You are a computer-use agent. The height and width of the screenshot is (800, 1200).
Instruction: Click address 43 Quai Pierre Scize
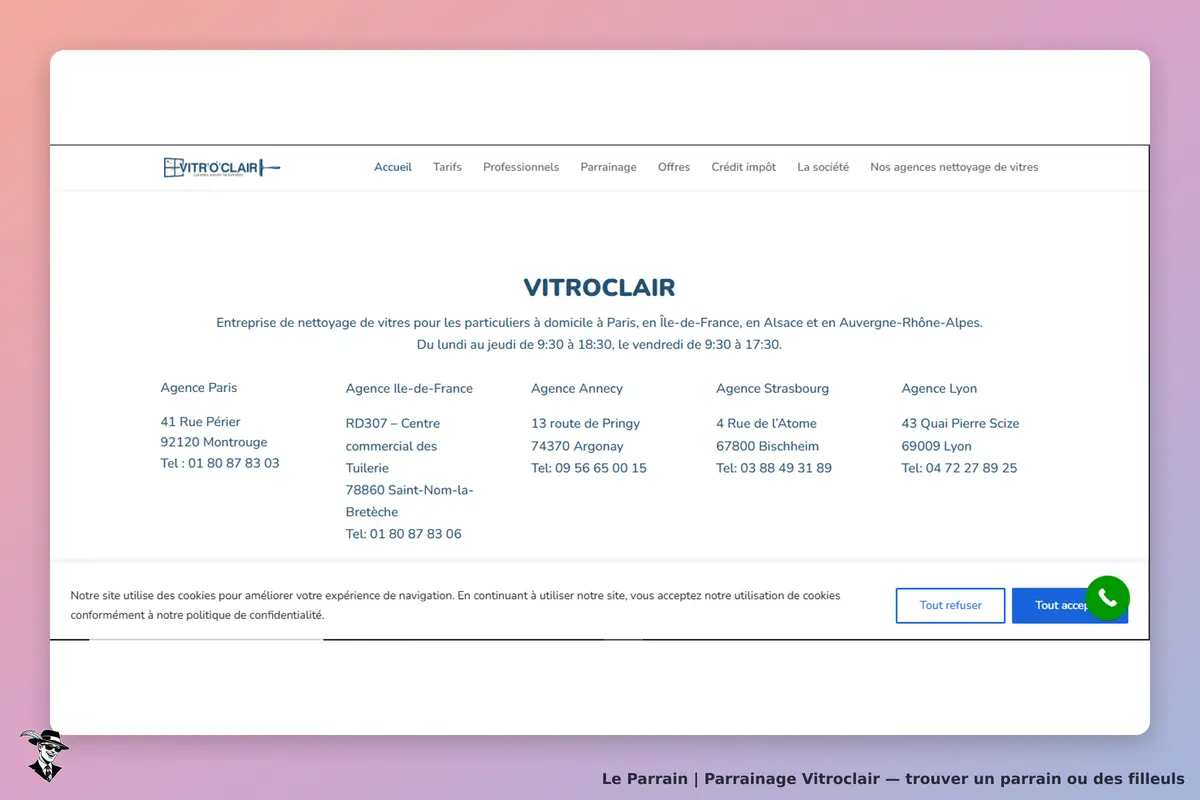pos(960,424)
